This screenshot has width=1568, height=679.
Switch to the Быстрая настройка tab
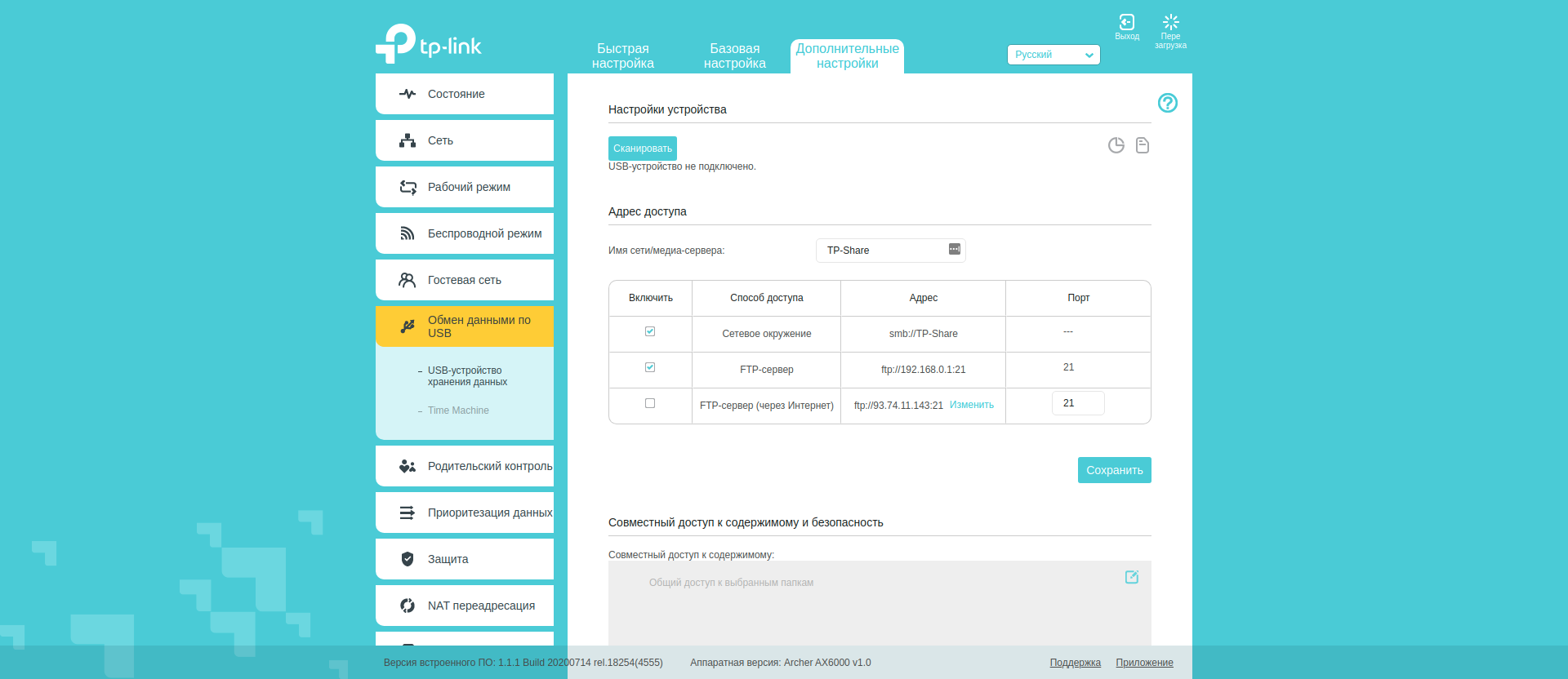622,56
